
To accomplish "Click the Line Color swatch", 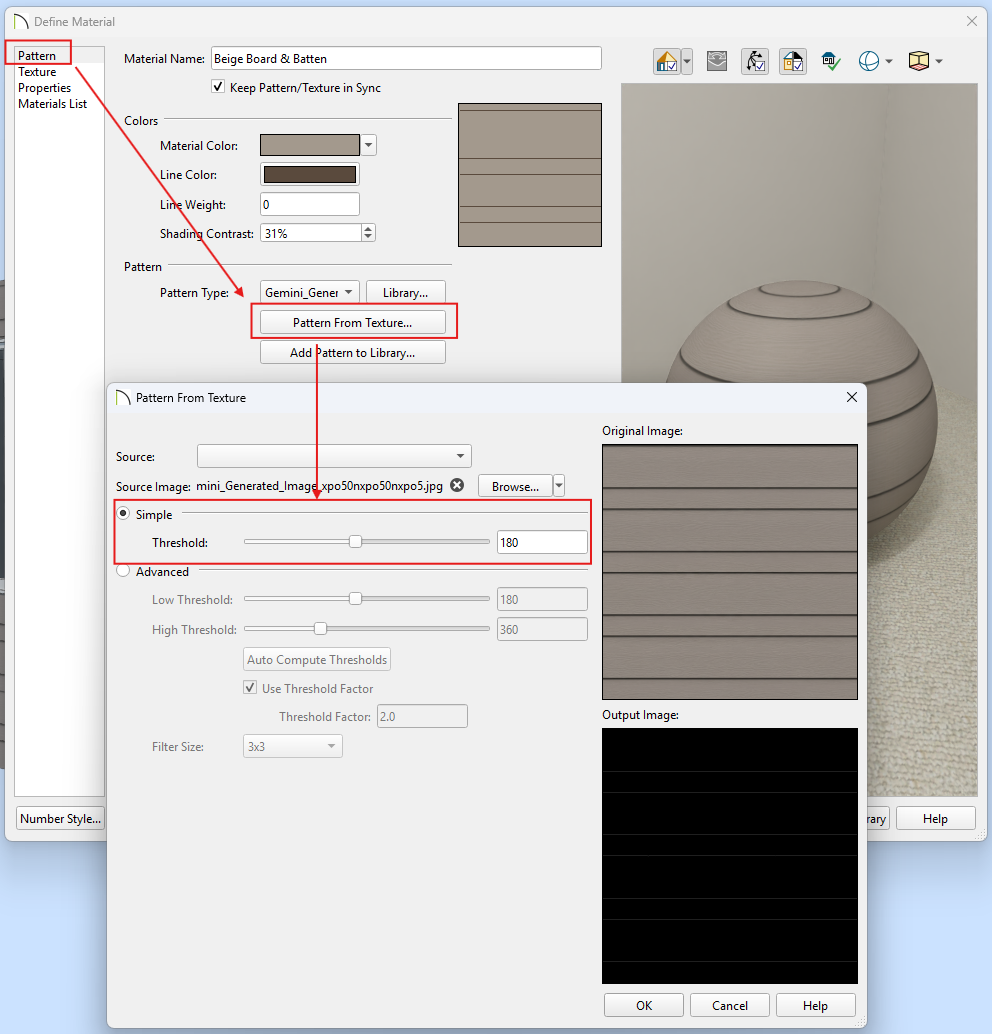I will 310,174.
